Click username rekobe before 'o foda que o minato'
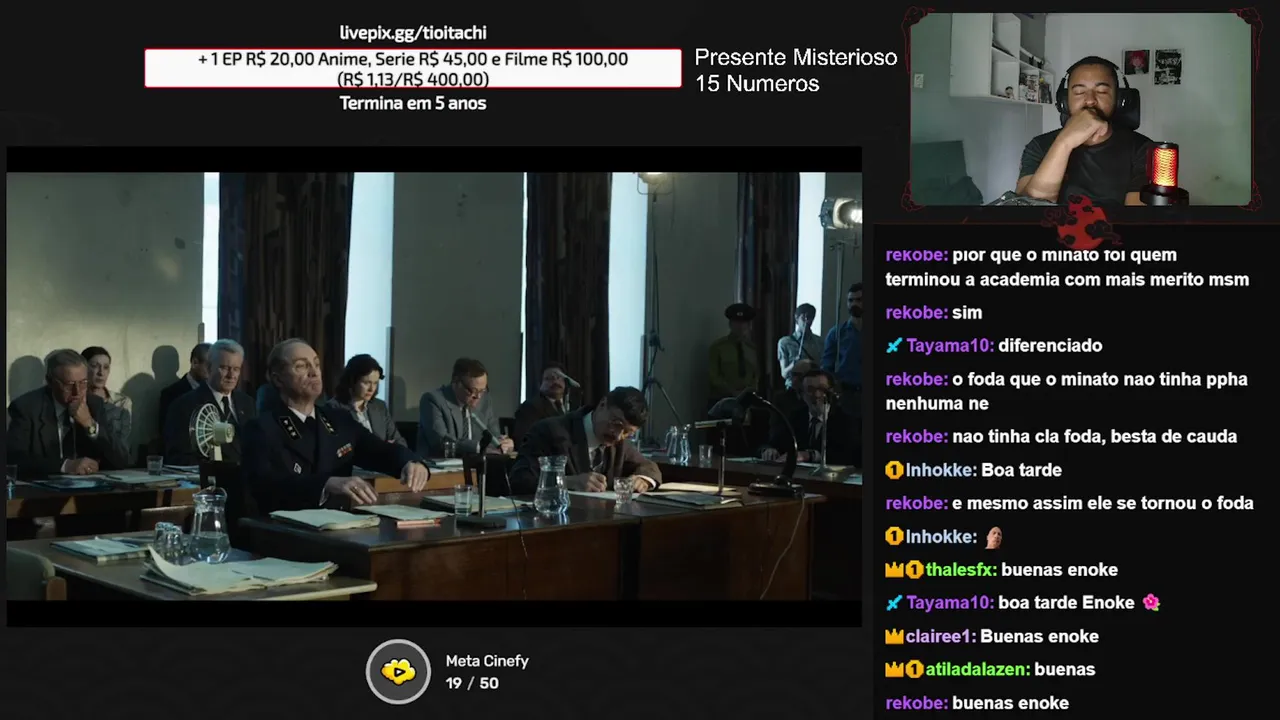The image size is (1280, 720). [916, 379]
